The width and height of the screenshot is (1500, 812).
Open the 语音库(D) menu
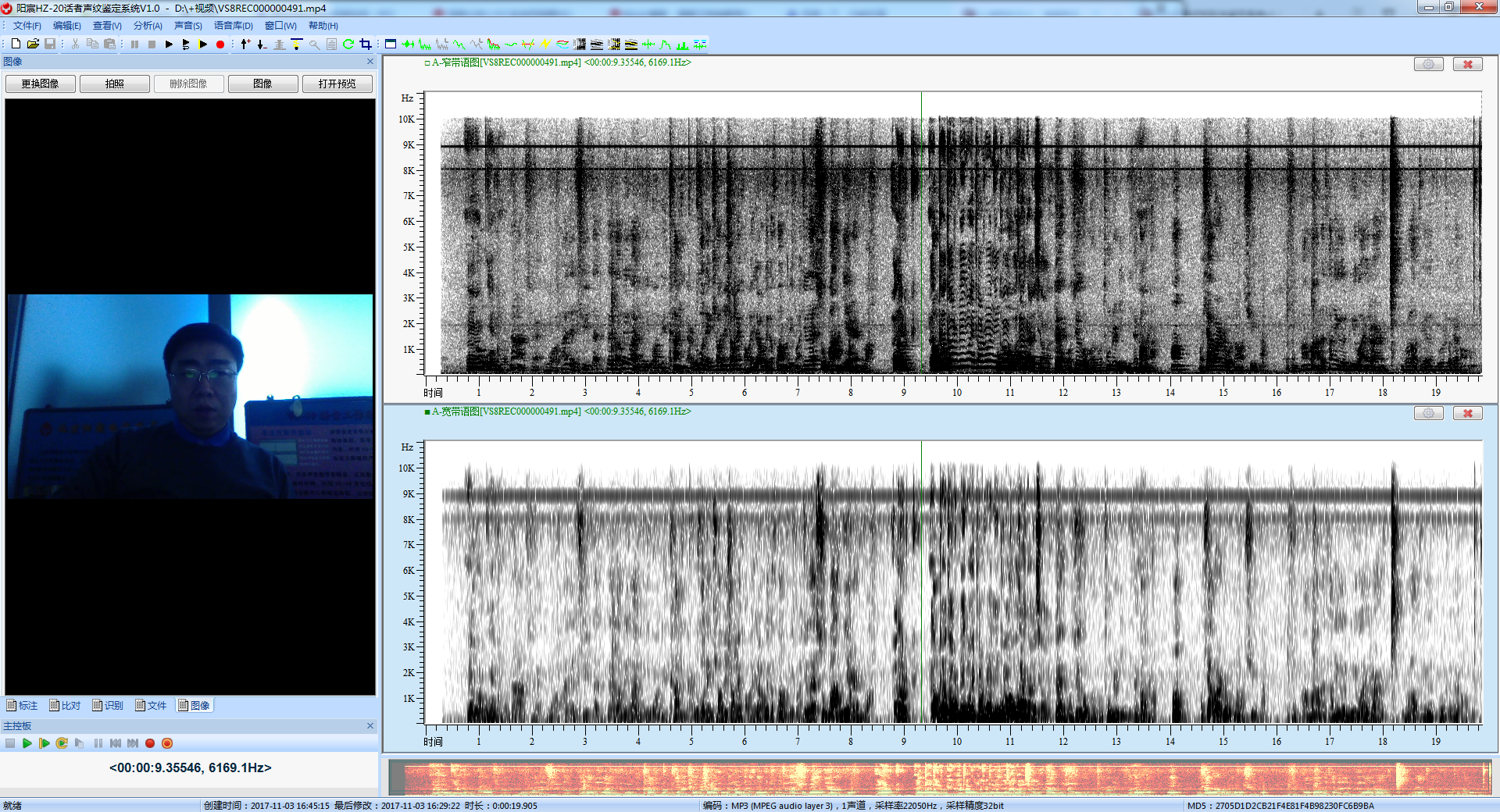click(x=234, y=26)
